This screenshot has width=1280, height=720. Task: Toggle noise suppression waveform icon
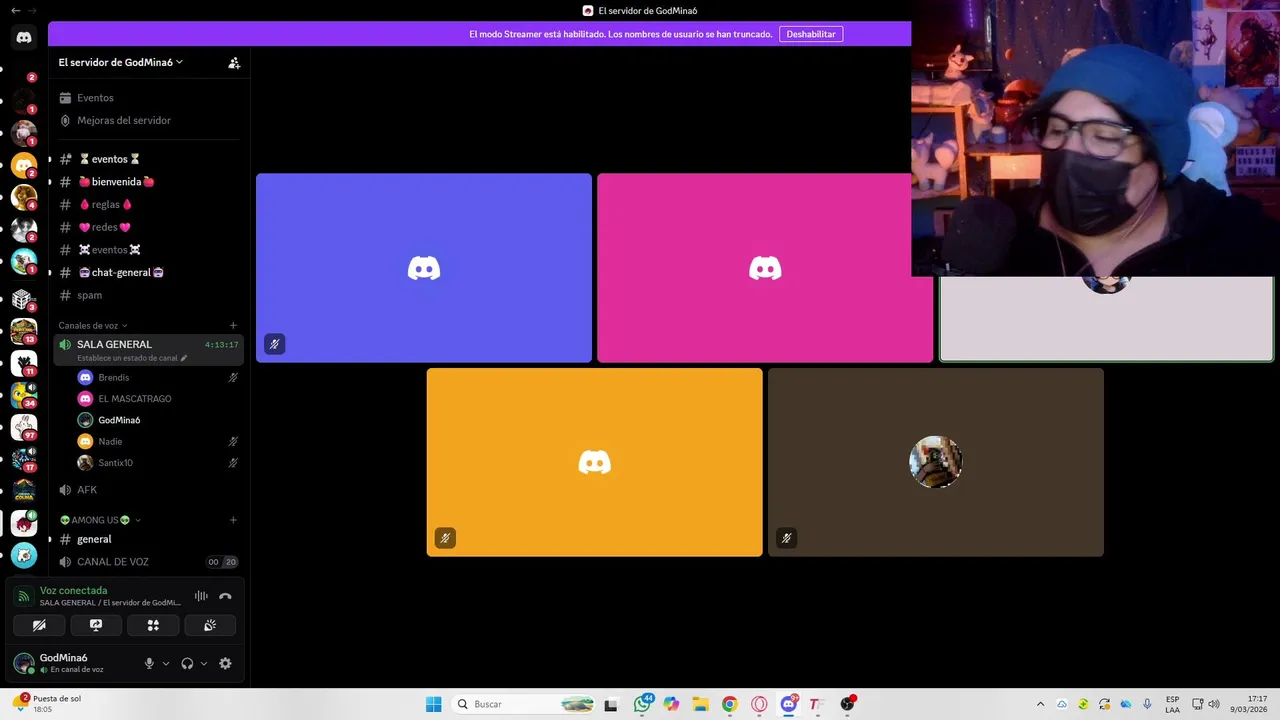(x=201, y=596)
